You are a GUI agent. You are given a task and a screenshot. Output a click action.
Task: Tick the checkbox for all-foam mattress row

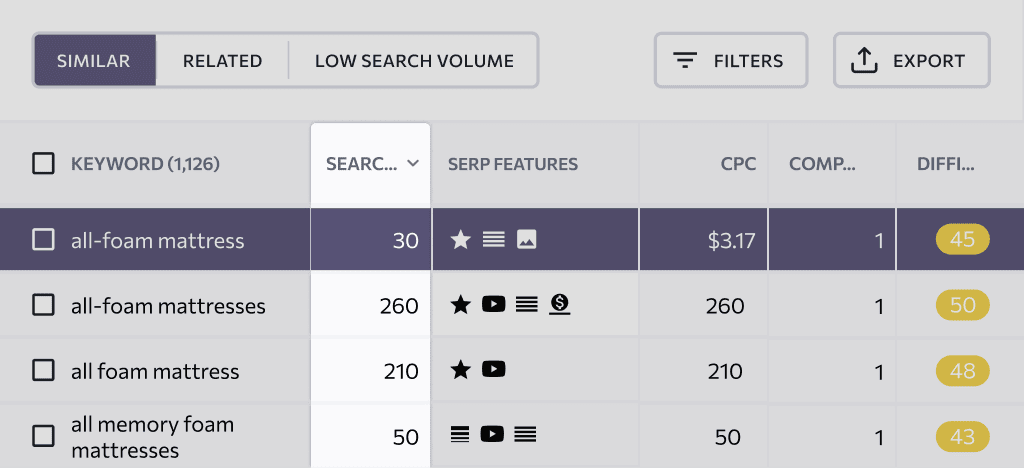point(43,240)
